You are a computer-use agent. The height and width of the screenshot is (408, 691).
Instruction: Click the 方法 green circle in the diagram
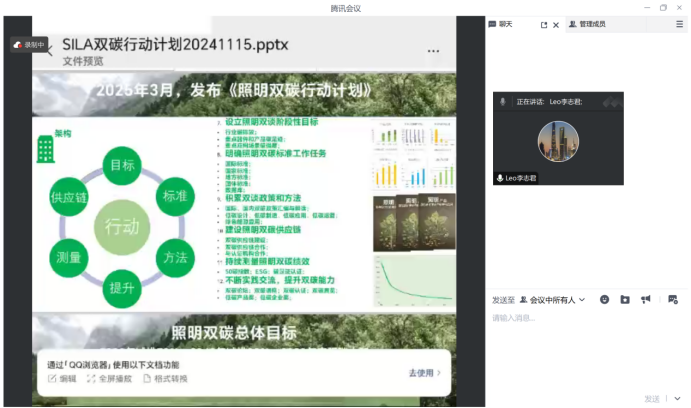[x=175, y=257]
